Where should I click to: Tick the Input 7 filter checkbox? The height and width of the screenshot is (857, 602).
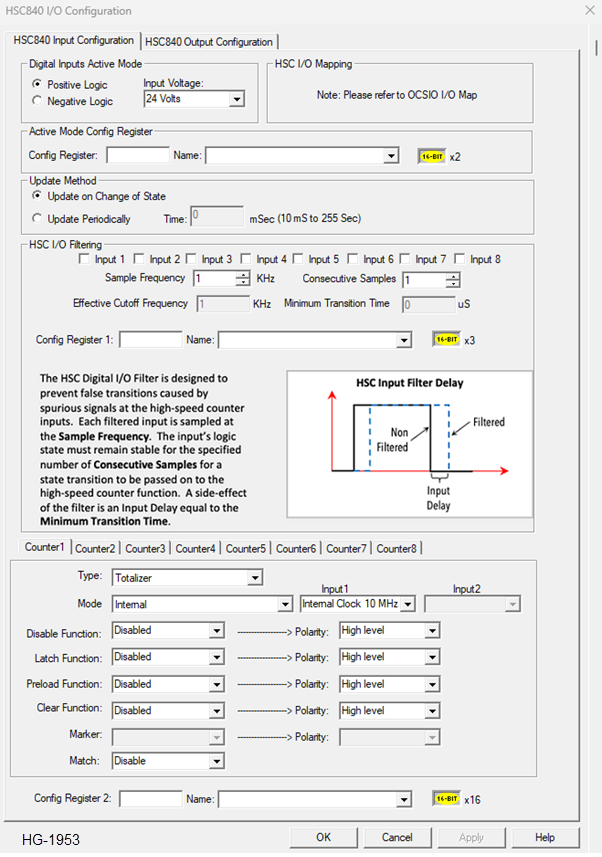coord(405,259)
